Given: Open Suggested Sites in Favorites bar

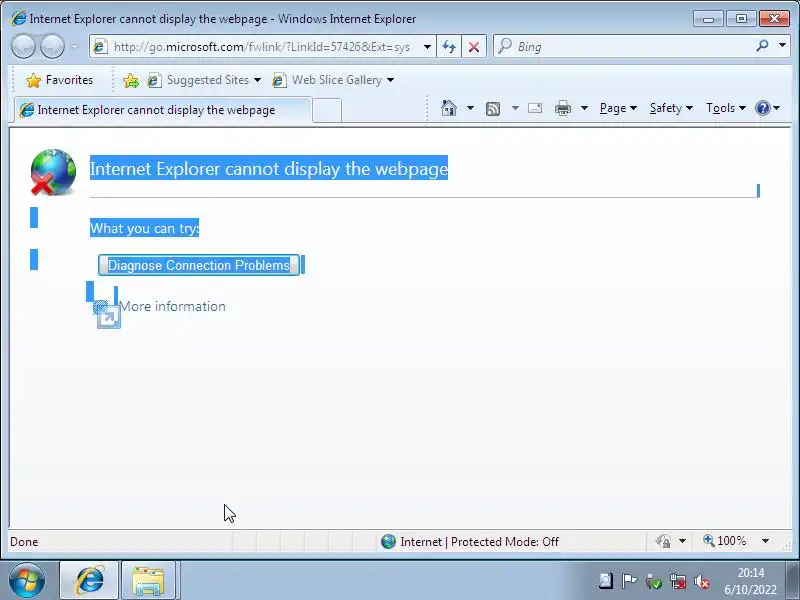Looking at the screenshot, I should click(x=204, y=80).
